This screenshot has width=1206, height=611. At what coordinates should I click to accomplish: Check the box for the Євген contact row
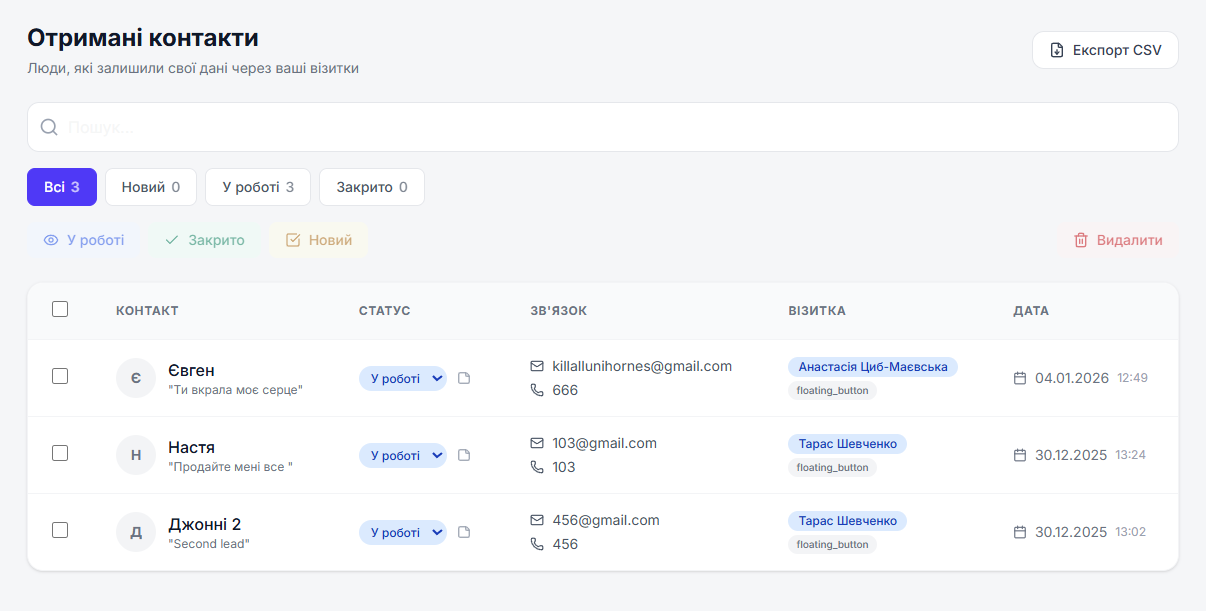tap(60, 376)
